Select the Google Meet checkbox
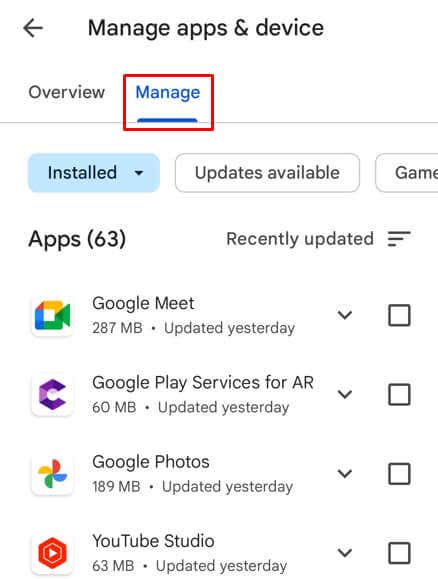The image size is (438, 579). click(x=399, y=315)
